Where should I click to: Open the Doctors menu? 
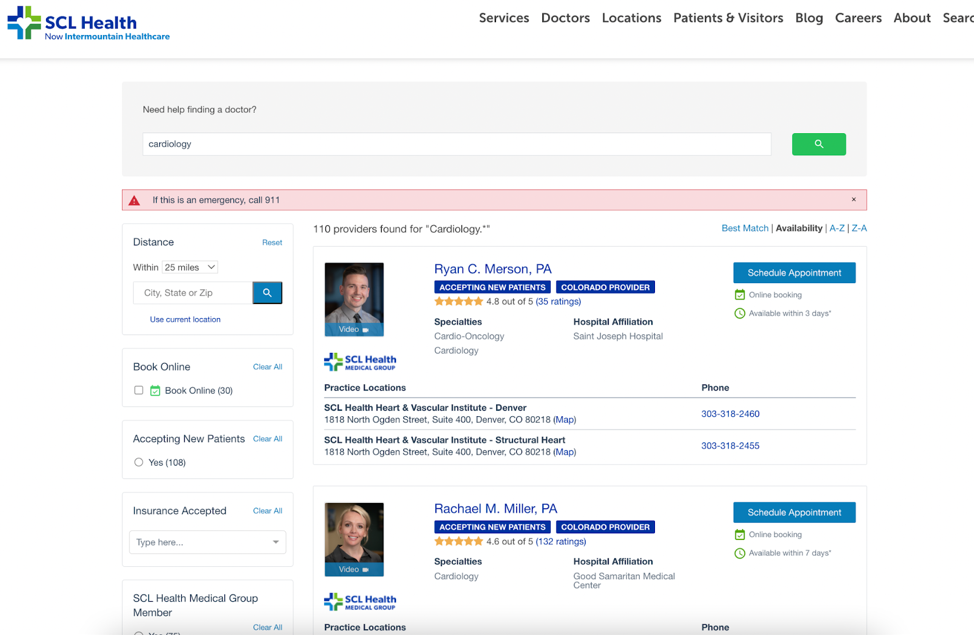pyautogui.click(x=565, y=18)
